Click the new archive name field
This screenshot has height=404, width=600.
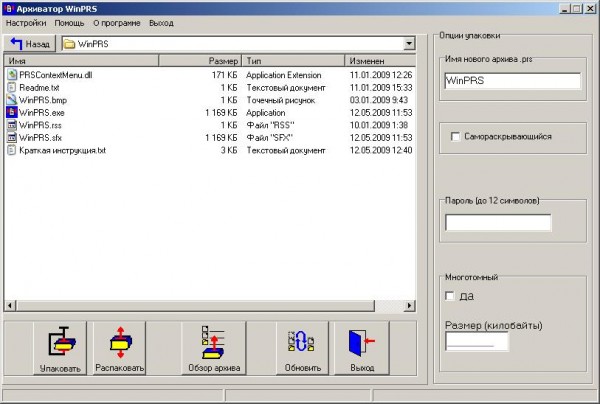511,81
